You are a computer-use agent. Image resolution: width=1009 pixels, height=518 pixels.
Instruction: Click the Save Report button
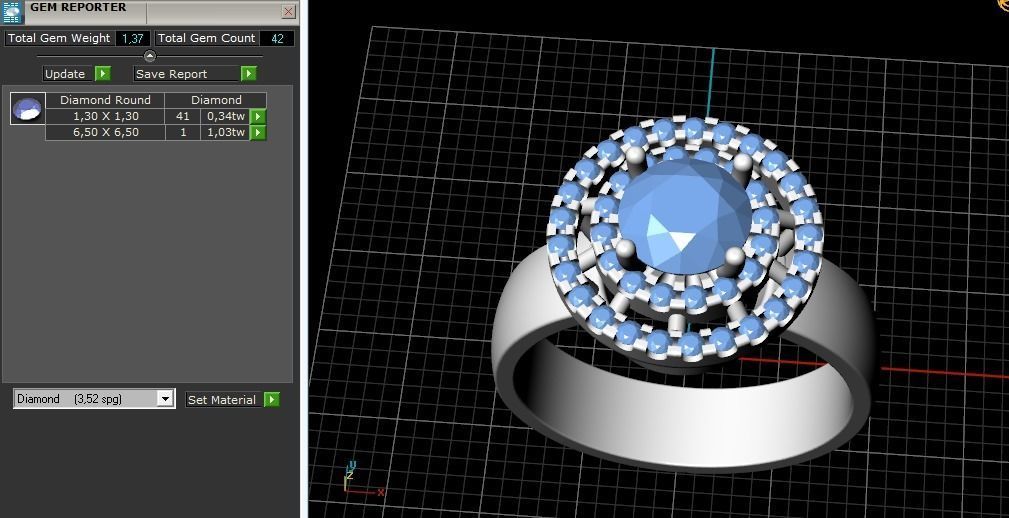point(187,73)
